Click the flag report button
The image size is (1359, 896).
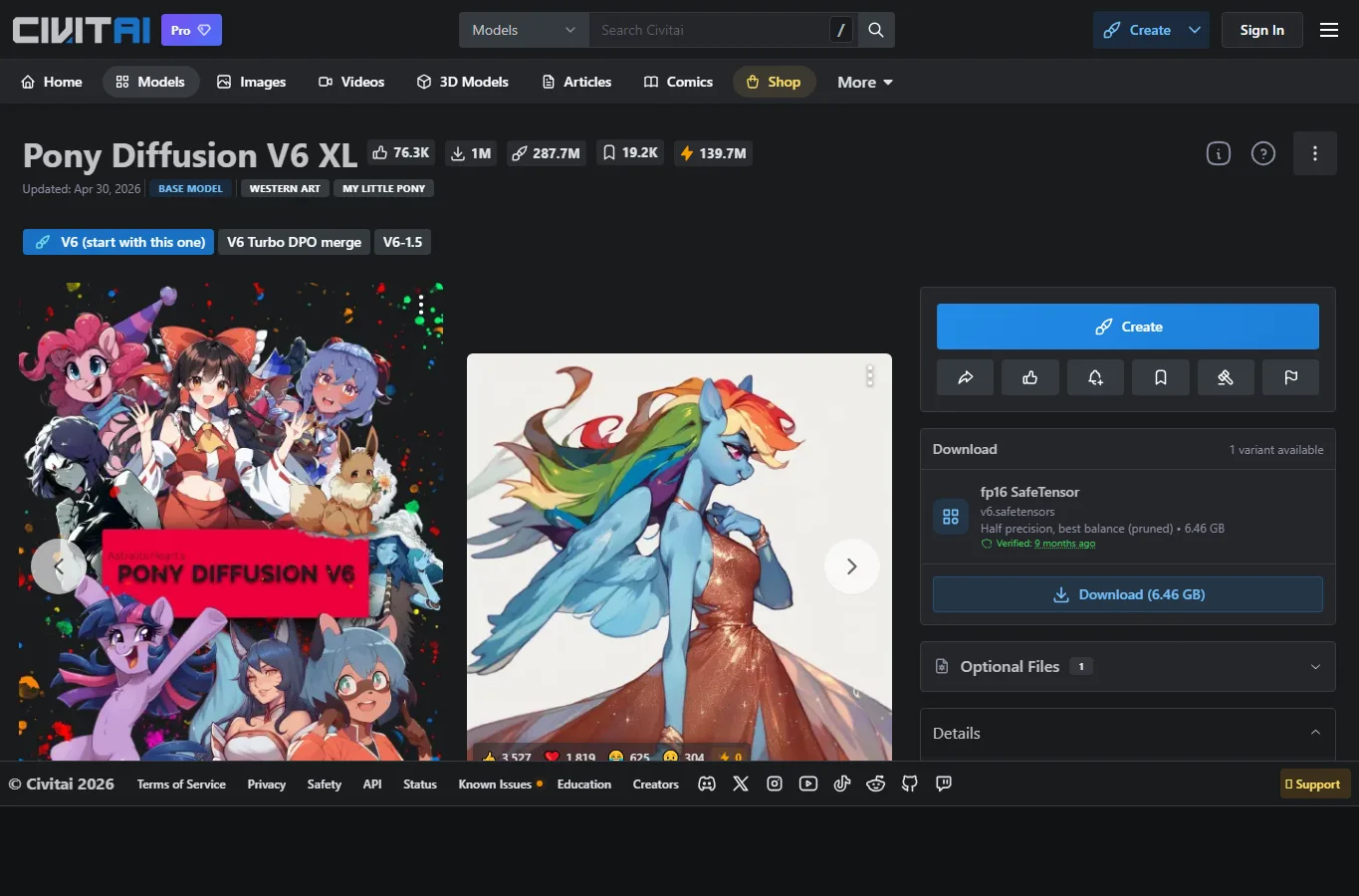click(x=1291, y=377)
